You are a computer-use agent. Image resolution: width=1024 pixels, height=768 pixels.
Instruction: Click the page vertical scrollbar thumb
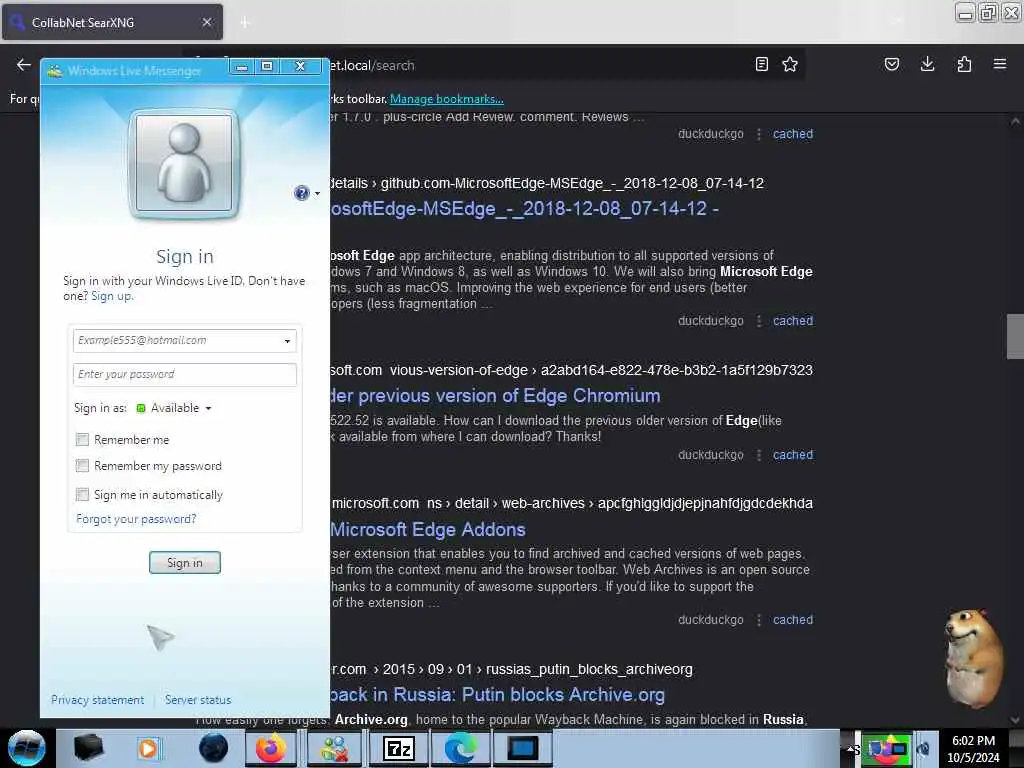point(1015,336)
